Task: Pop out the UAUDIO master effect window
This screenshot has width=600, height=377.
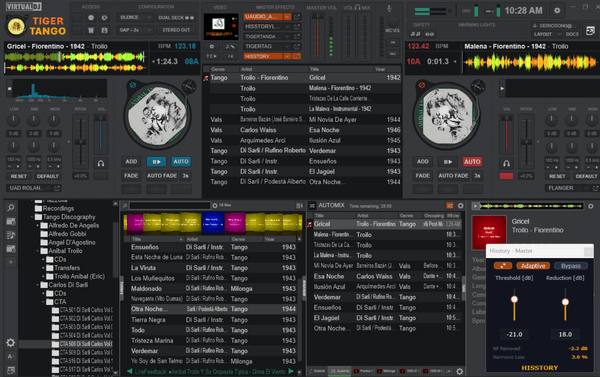Action: click(297, 17)
